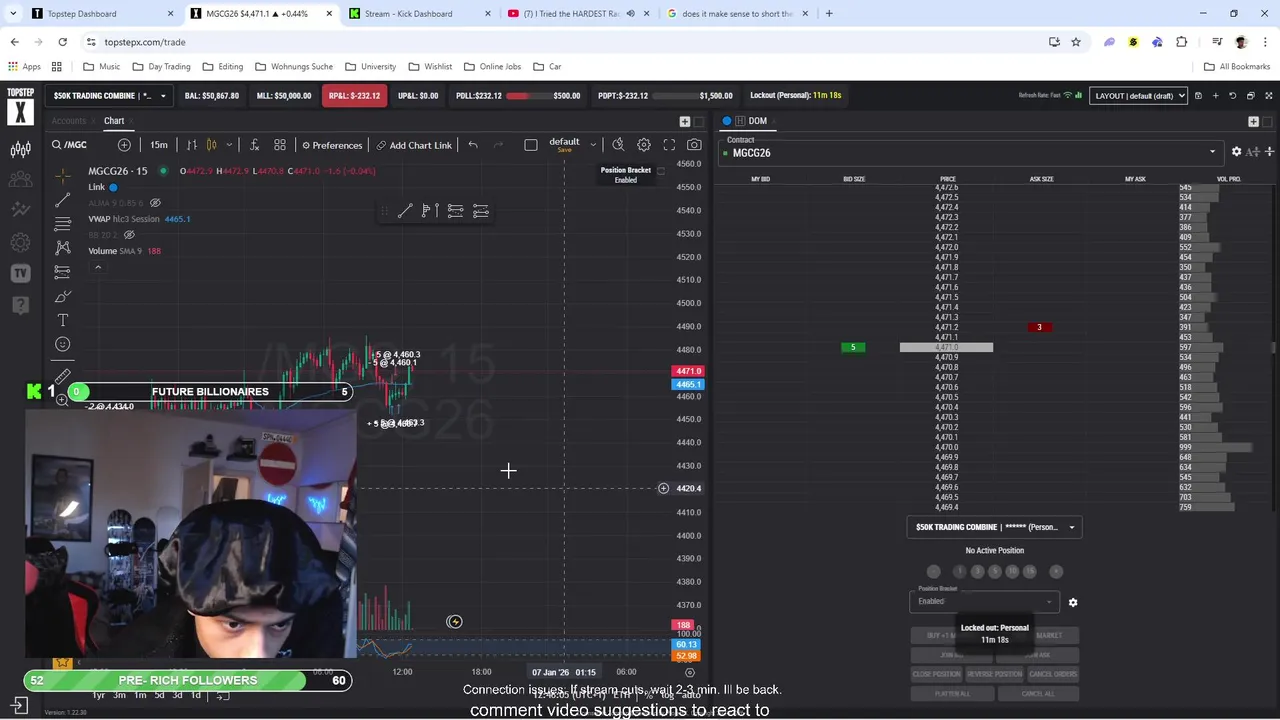The height and width of the screenshot is (720, 1280).
Task: Toggle the chart layout square checkbox
Action: click(x=531, y=145)
